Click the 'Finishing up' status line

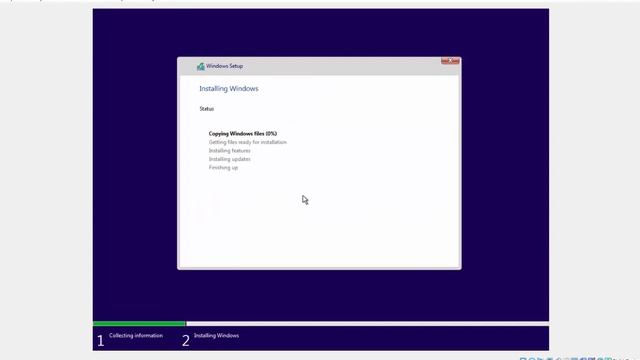(223, 168)
